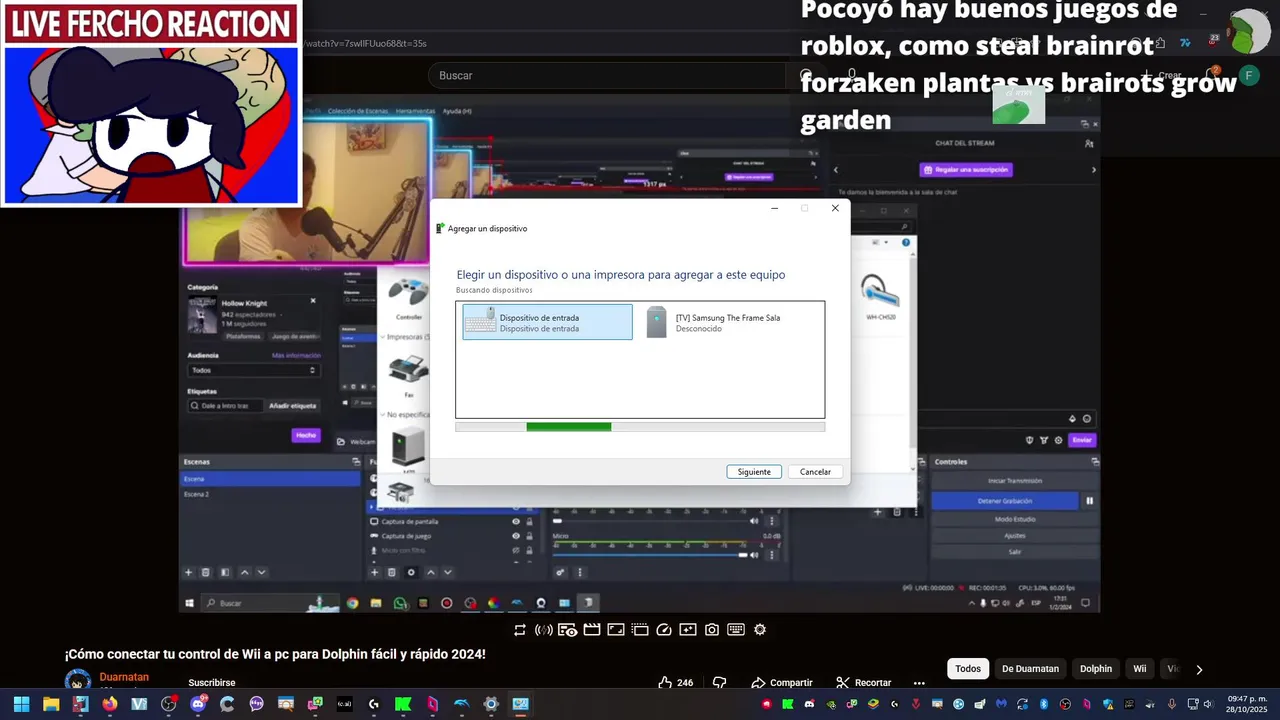Screen dimensions: 1280x720
Task: Add a source with the OBS sources plus icon
Action: pos(375,572)
